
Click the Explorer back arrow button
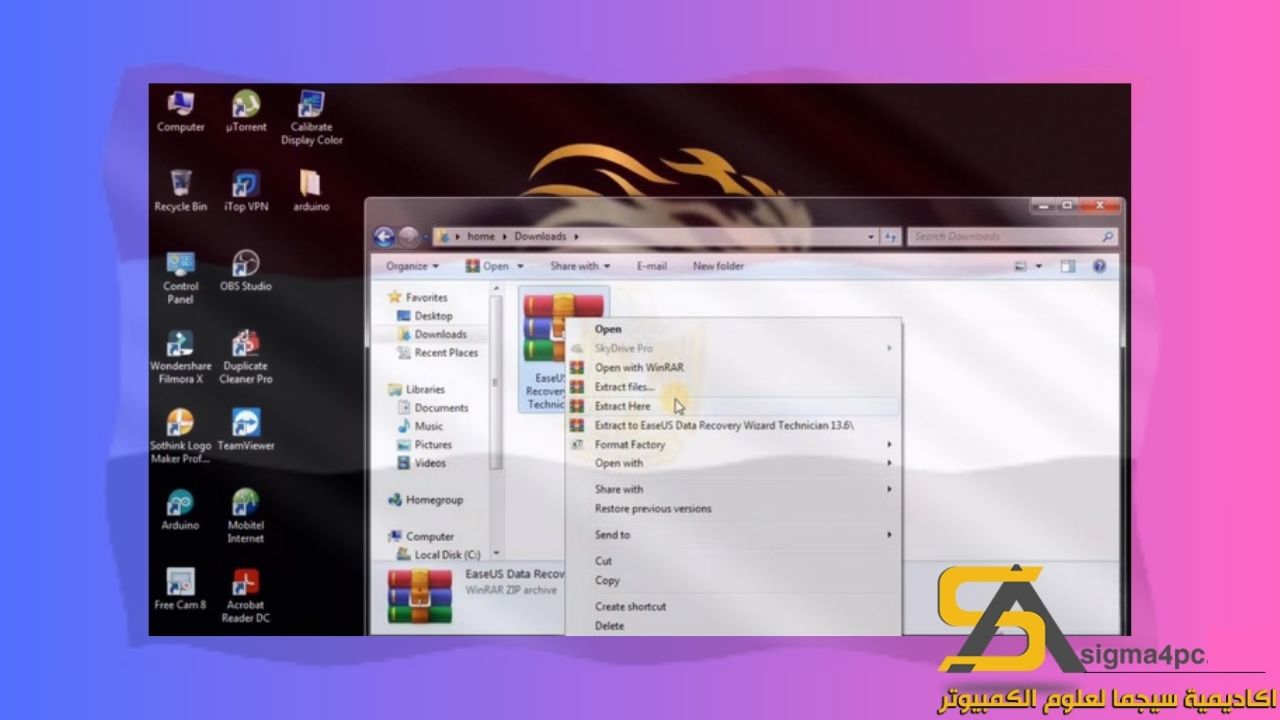(x=384, y=237)
